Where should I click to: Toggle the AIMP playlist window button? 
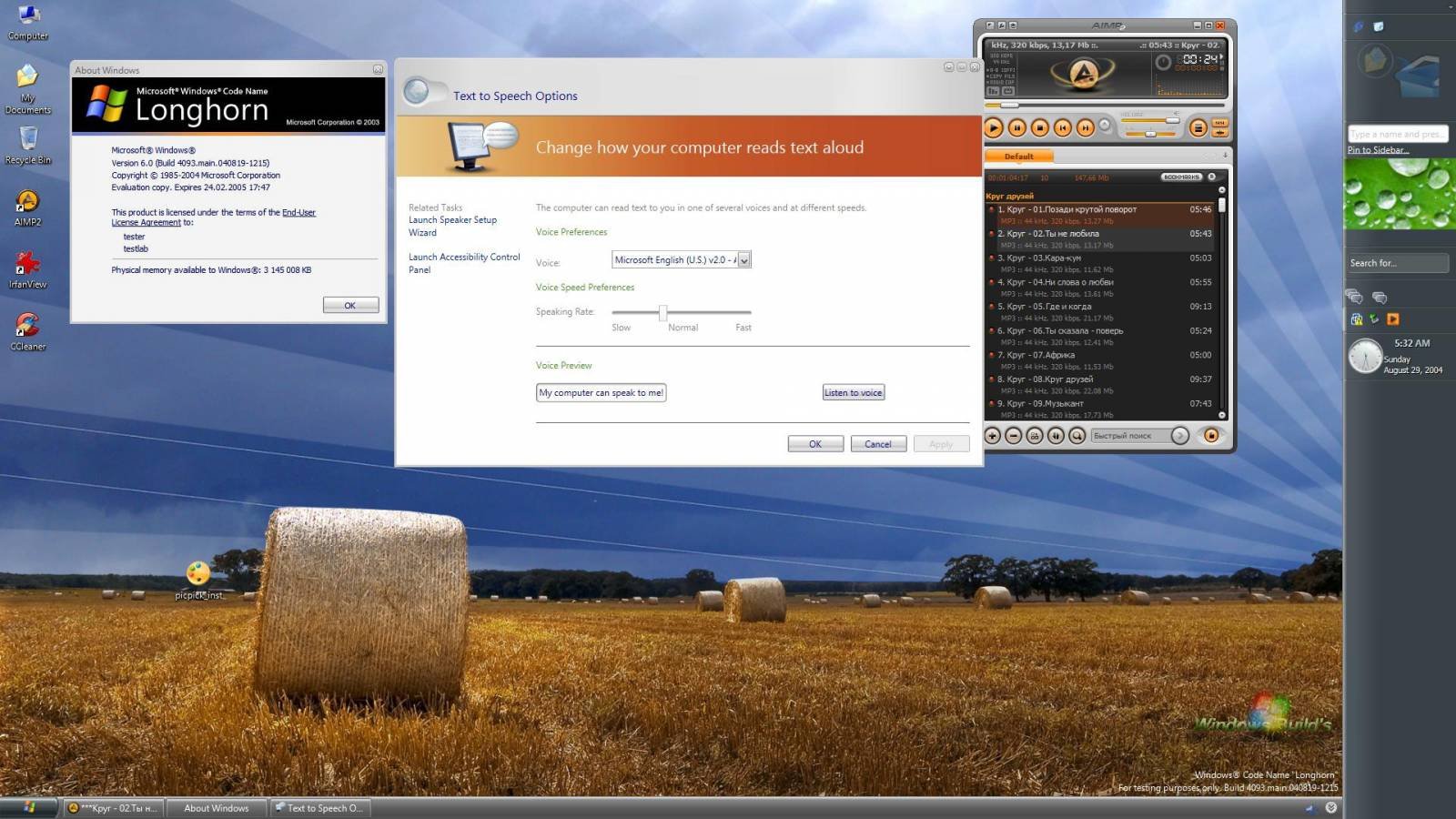click(1198, 128)
